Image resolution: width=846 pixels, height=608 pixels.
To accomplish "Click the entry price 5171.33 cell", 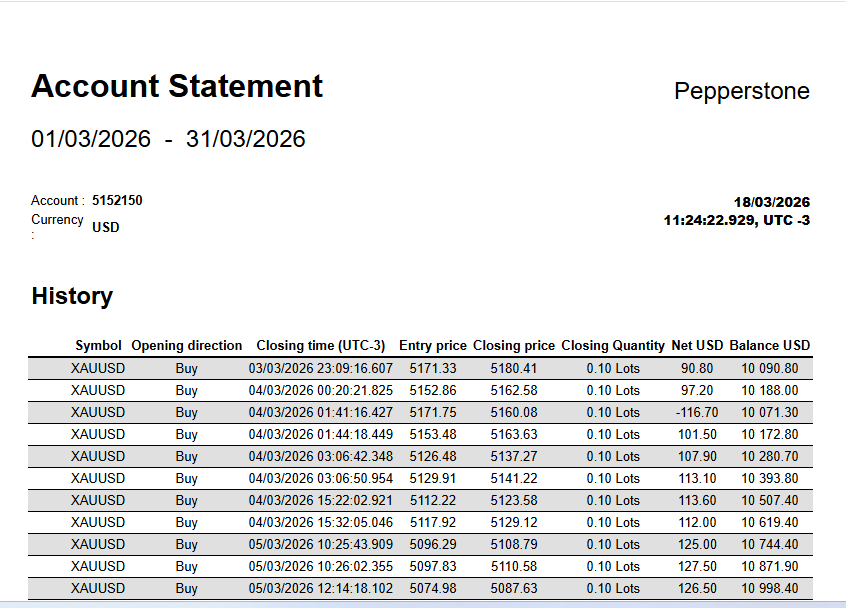I will 433,368.
